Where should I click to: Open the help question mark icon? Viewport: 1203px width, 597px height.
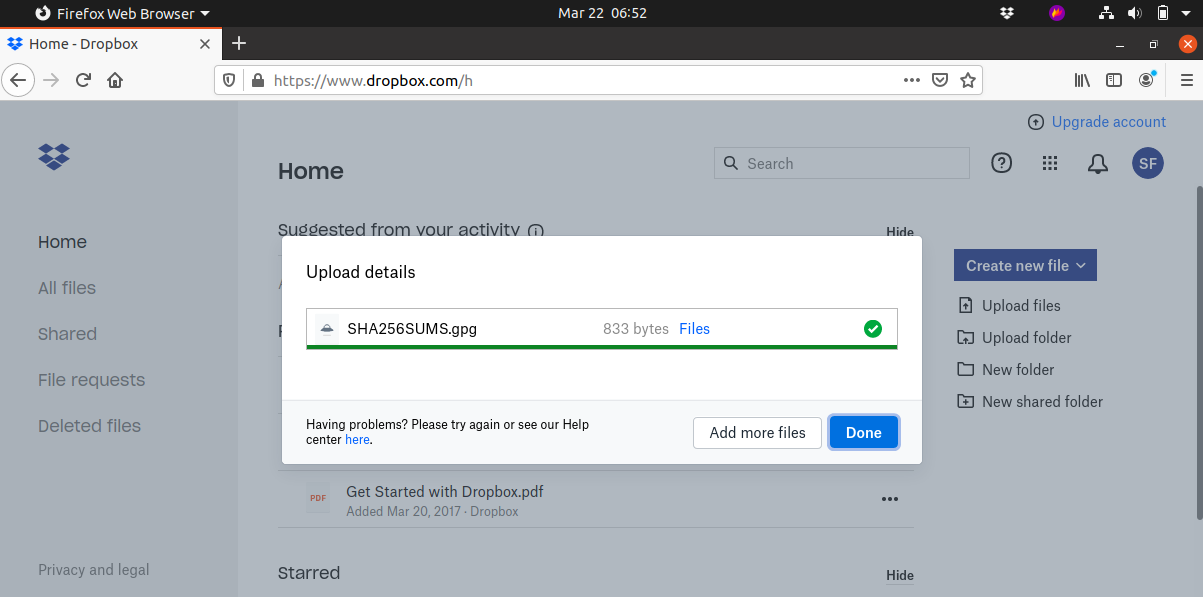point(1001,163)
